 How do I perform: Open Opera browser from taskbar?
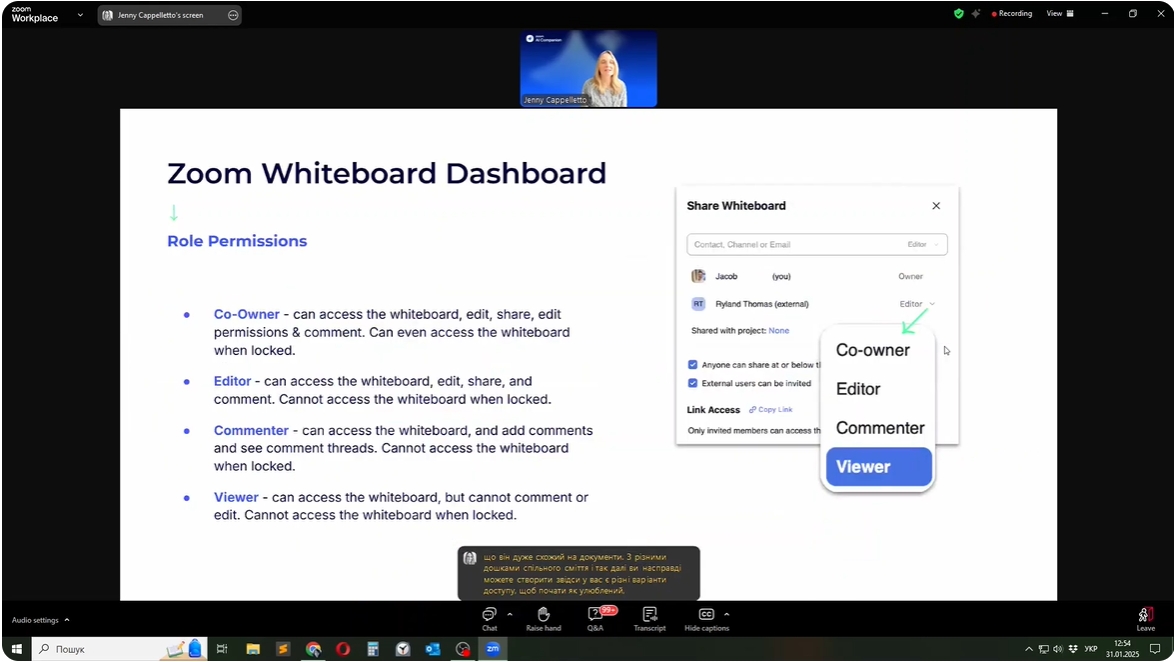tap(343, 649)
